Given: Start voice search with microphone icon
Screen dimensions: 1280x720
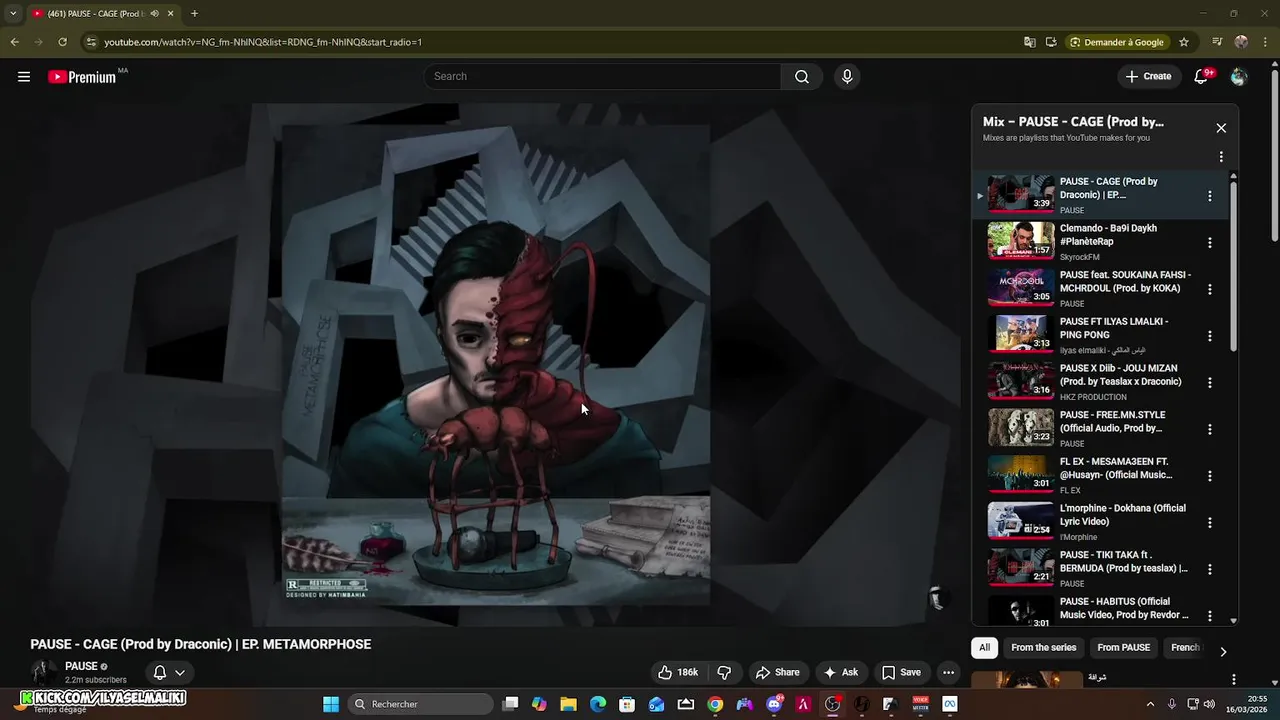Looking at the screenshot, I should coord(847,77).
